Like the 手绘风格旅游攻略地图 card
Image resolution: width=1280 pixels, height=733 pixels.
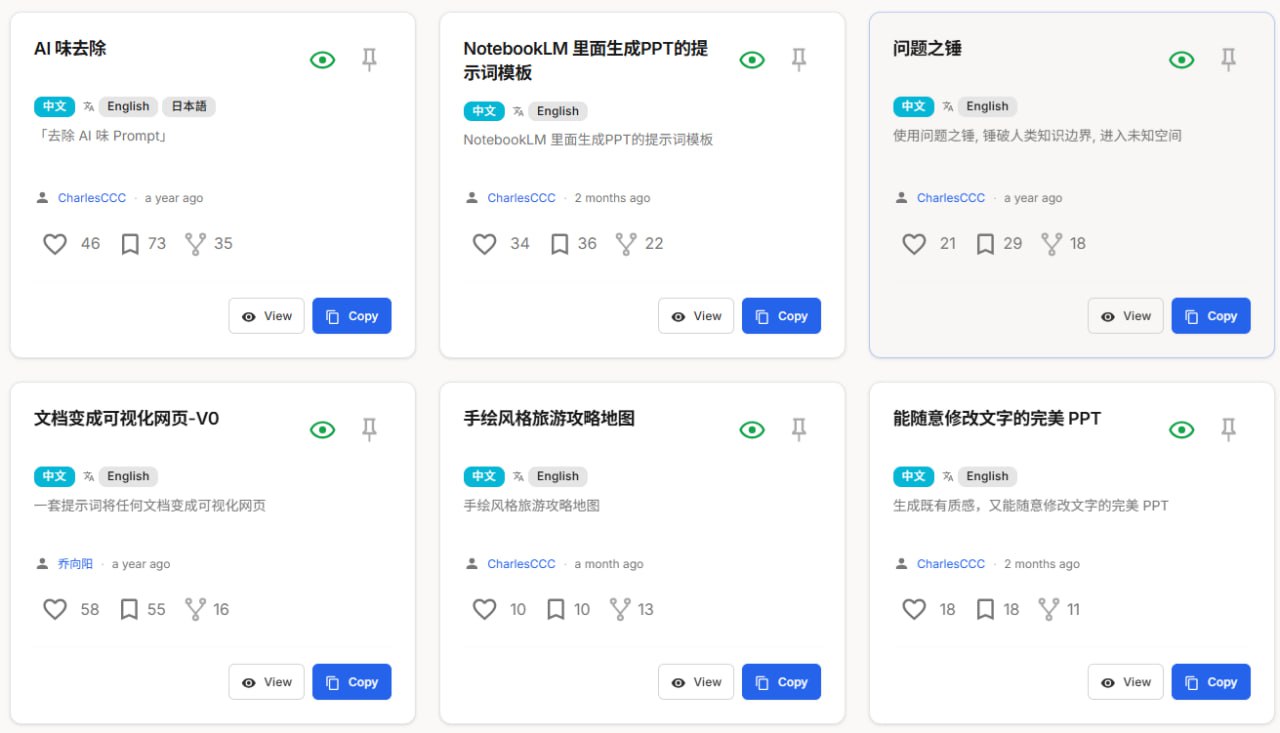pyautogui.click(x=485, y=609)
